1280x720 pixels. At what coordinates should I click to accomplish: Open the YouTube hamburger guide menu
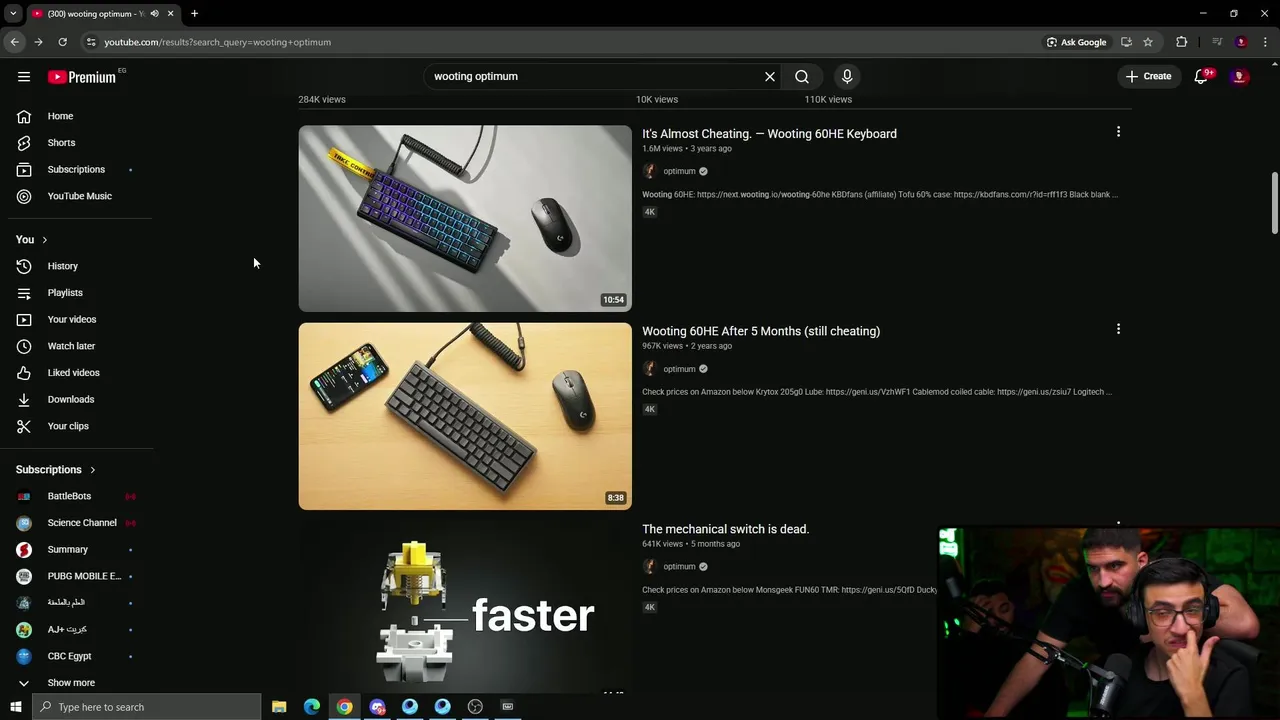pos(24,77)
